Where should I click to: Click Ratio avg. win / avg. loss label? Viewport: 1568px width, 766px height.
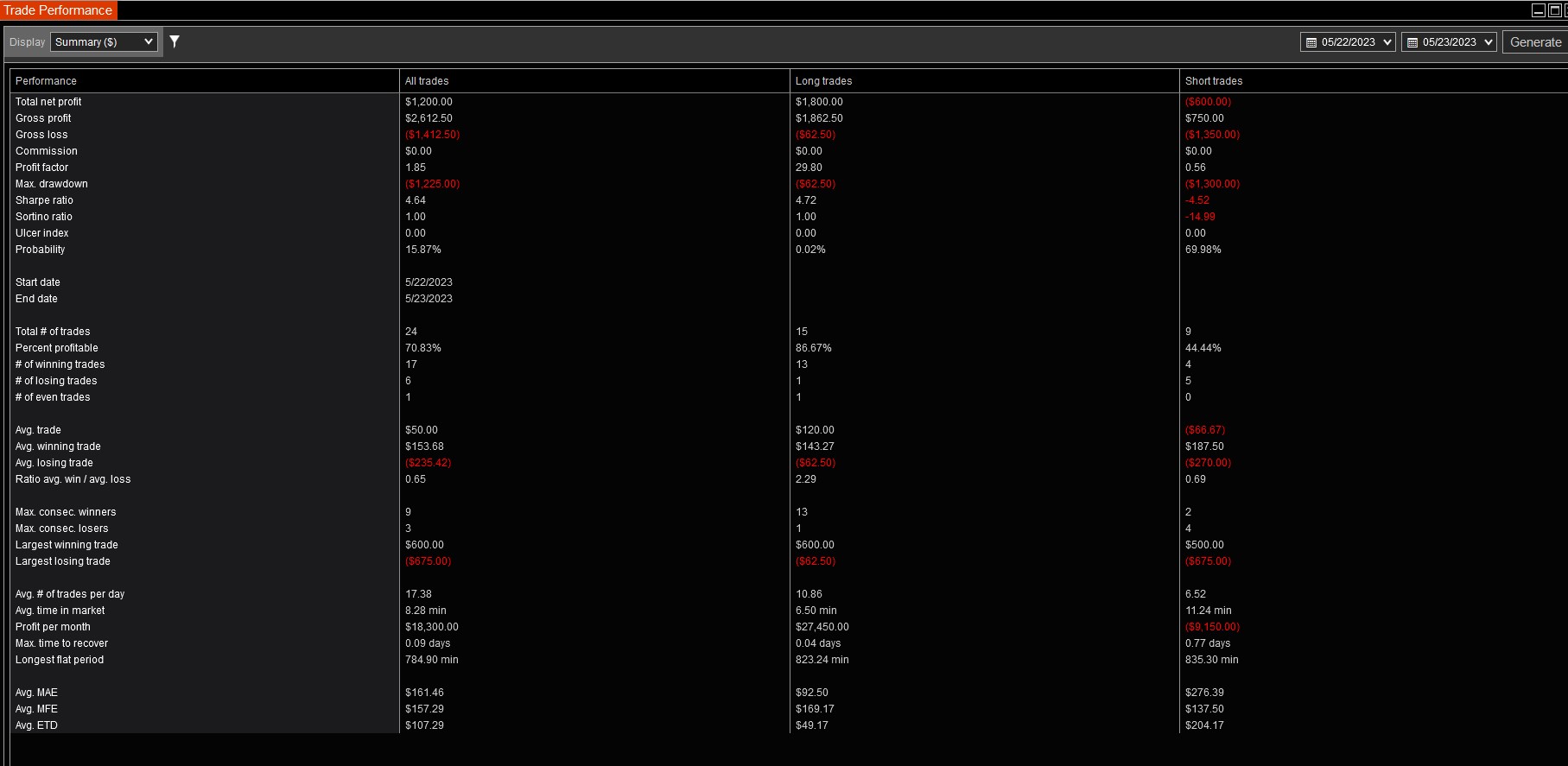coord(73,479)
